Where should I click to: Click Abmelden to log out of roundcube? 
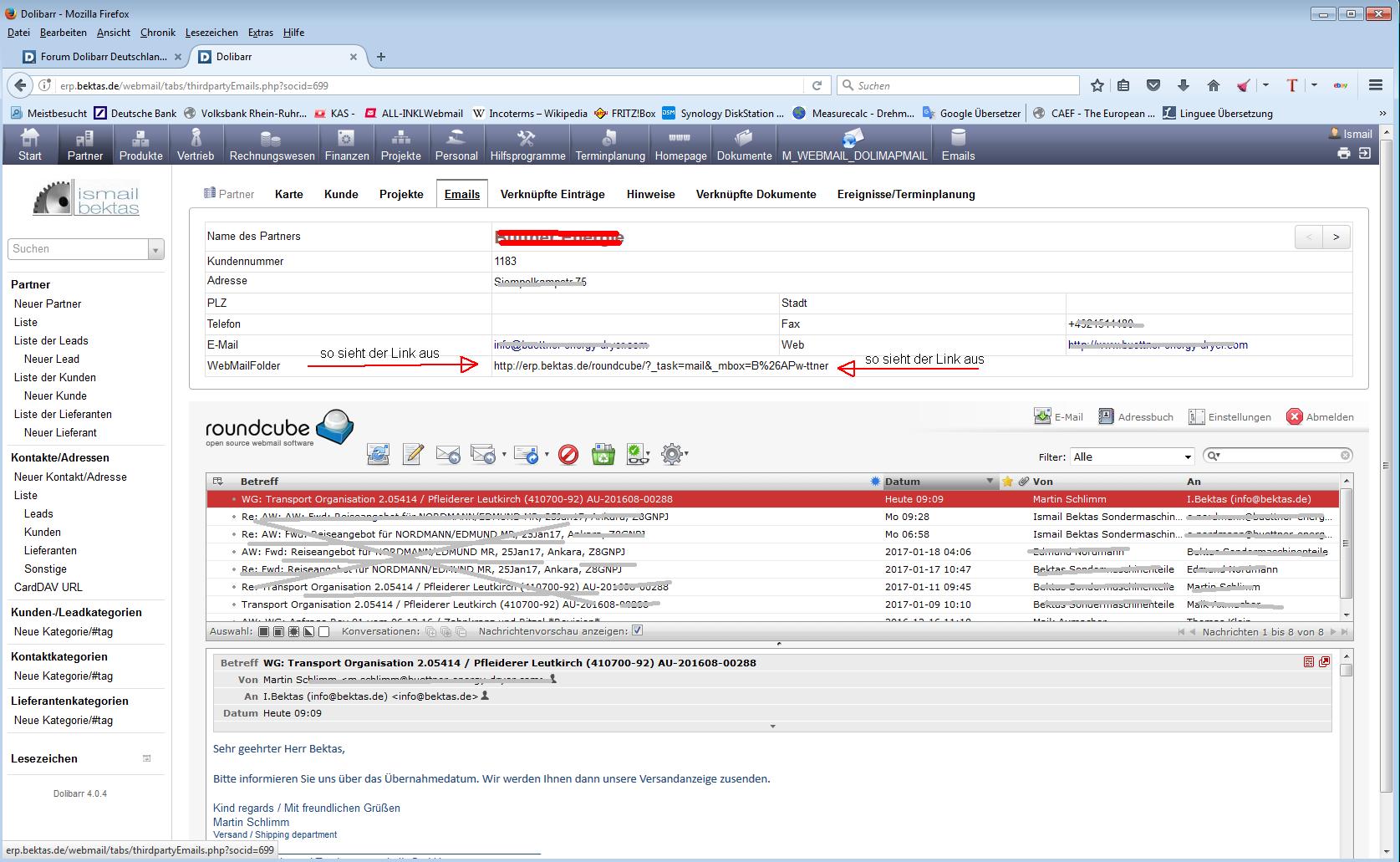(1320, 416)
